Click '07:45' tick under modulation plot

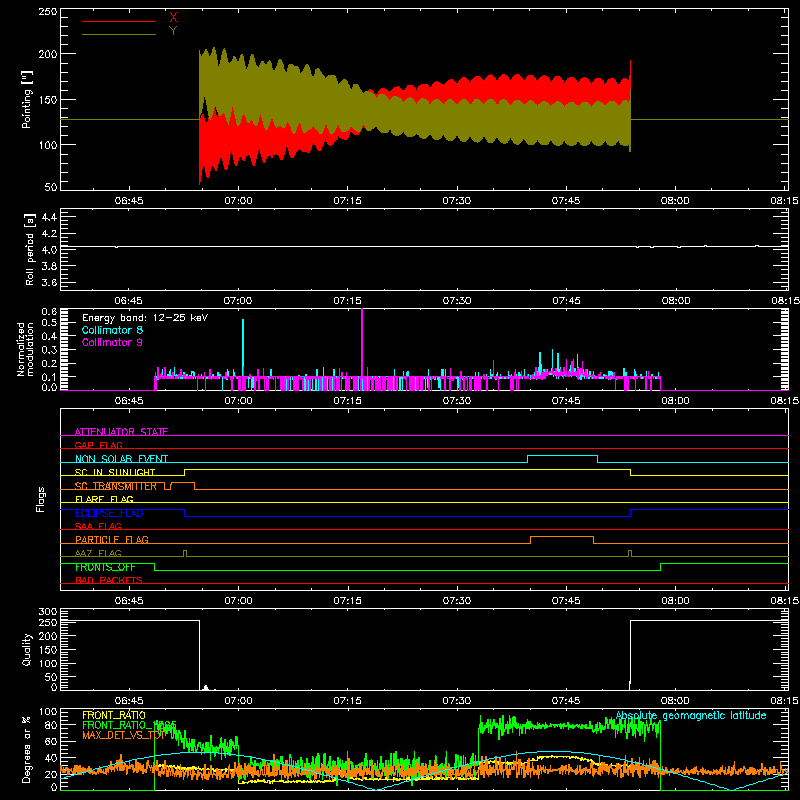click(x=566, y=401)
